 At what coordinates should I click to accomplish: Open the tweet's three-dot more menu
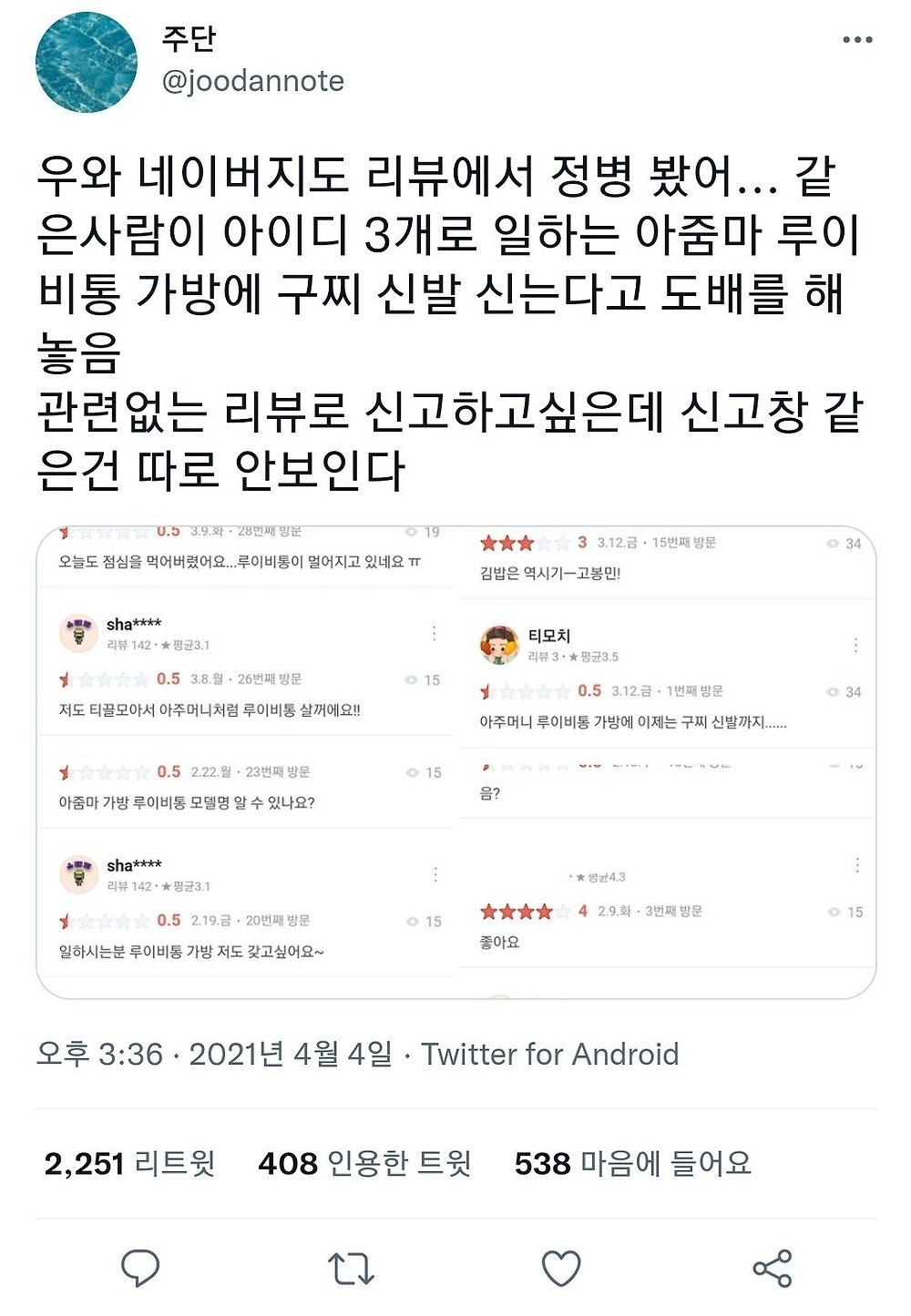tap(857, 40)
